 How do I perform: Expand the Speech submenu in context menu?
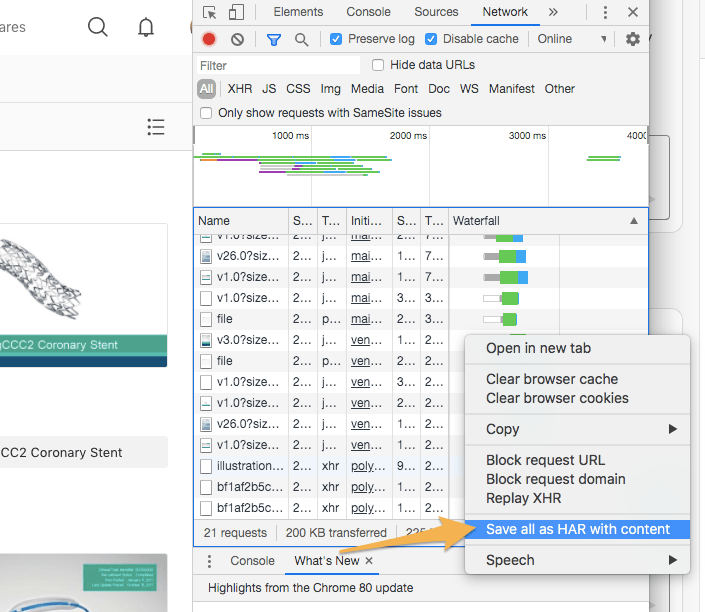577,560
